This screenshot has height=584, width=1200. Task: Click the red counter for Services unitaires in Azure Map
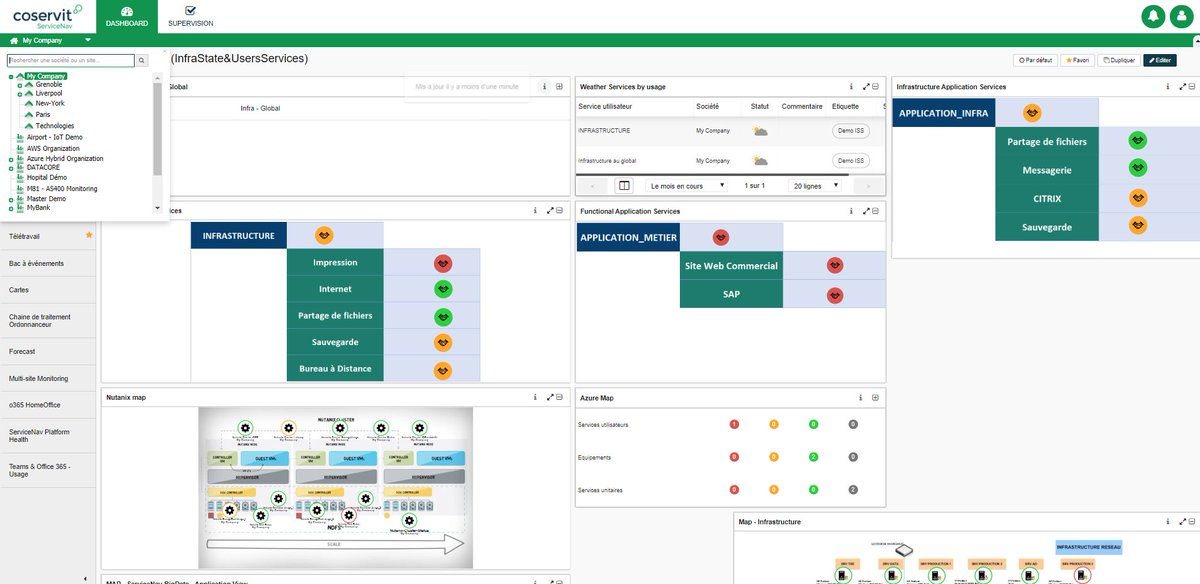click(733, 490)
